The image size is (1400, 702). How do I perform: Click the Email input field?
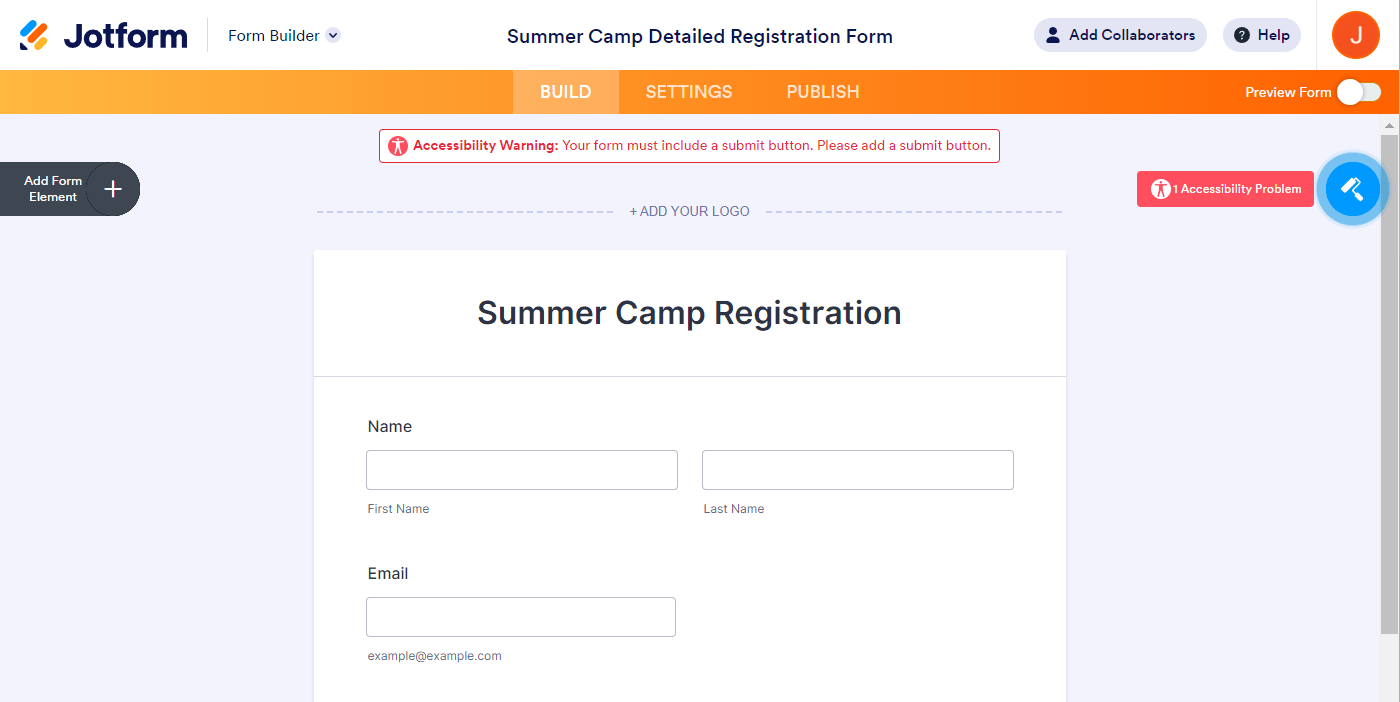click(520, 617)
